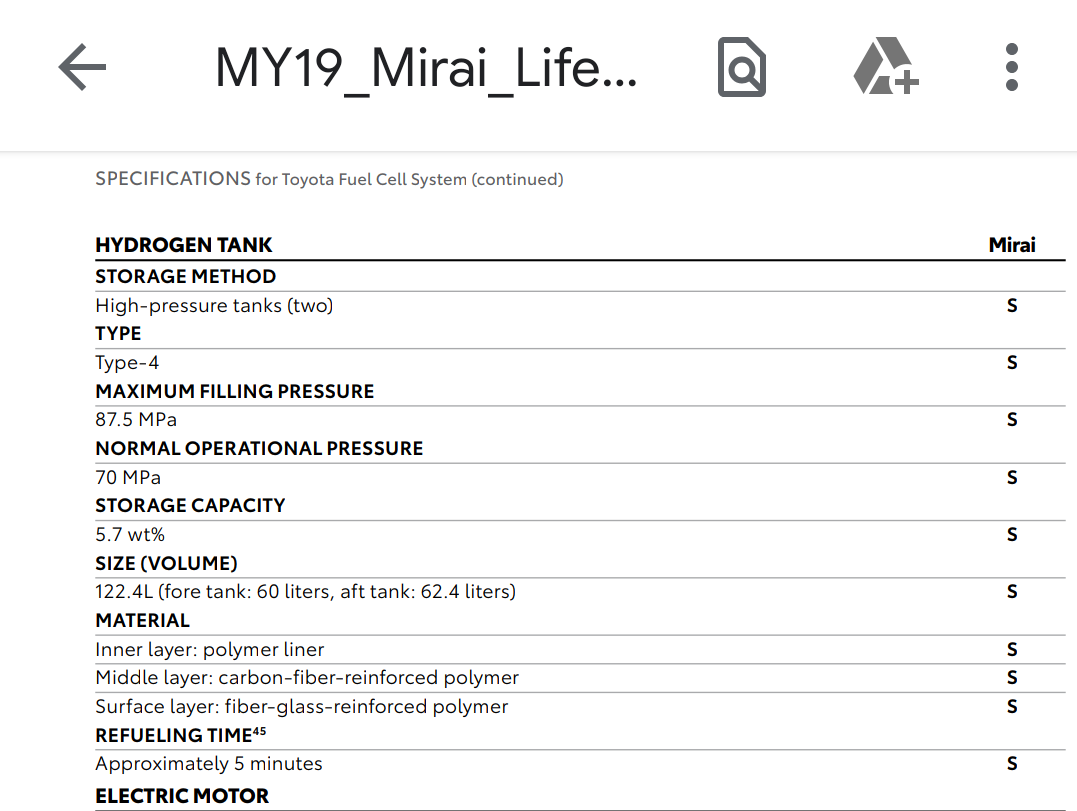
Task: Tap the '87.5 MPa' pressure value
Action: (x=136, y=420)
